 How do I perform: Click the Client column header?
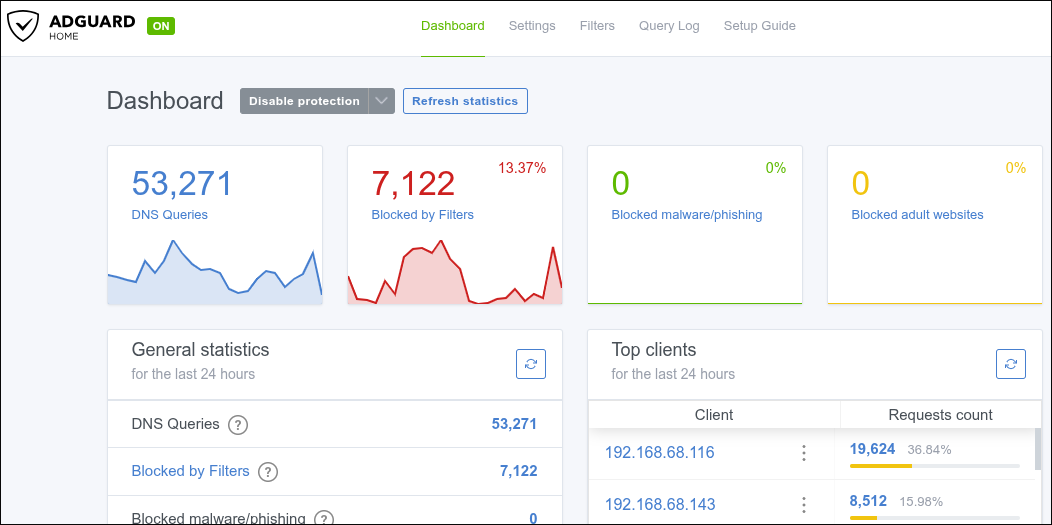(x=714, y=415)
